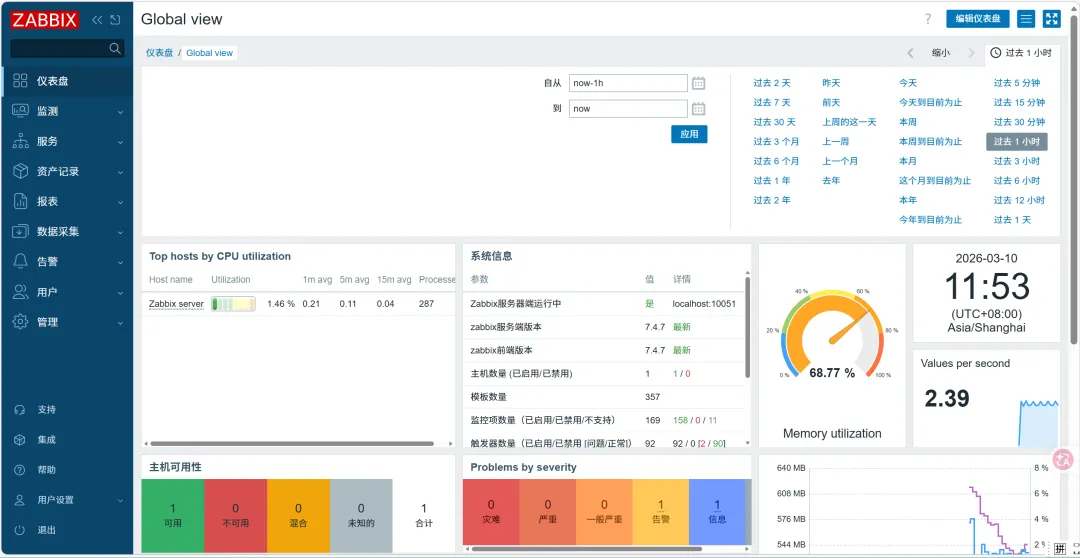Image resolution: width=1080 pixels, height=558 pixels.
Task: Click the floating translate icon at the right edge
Action: [x=1064, y=459]
